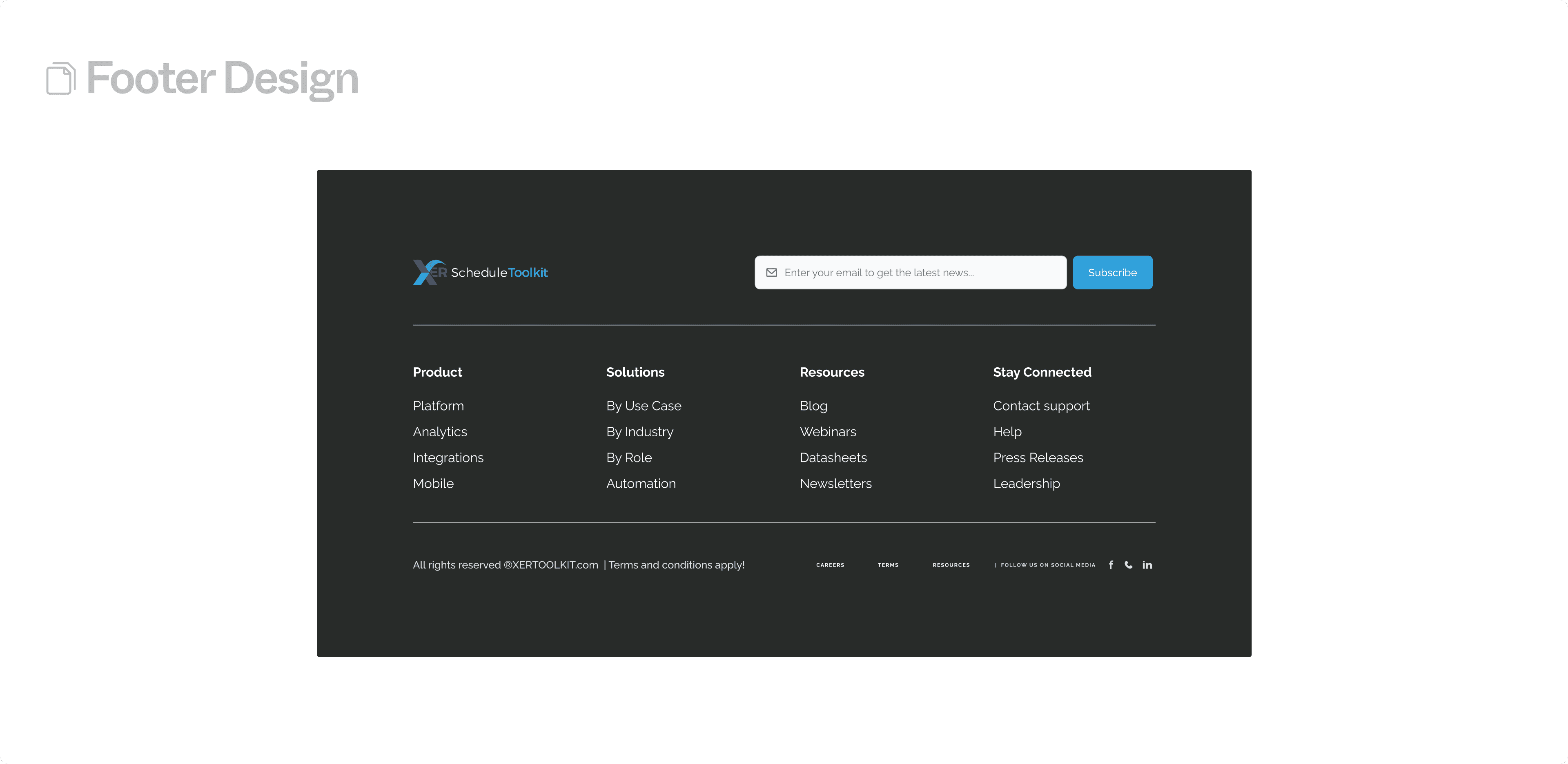
Task: Select By Use Case under Solutions
Action: click(x=644, y=406)
